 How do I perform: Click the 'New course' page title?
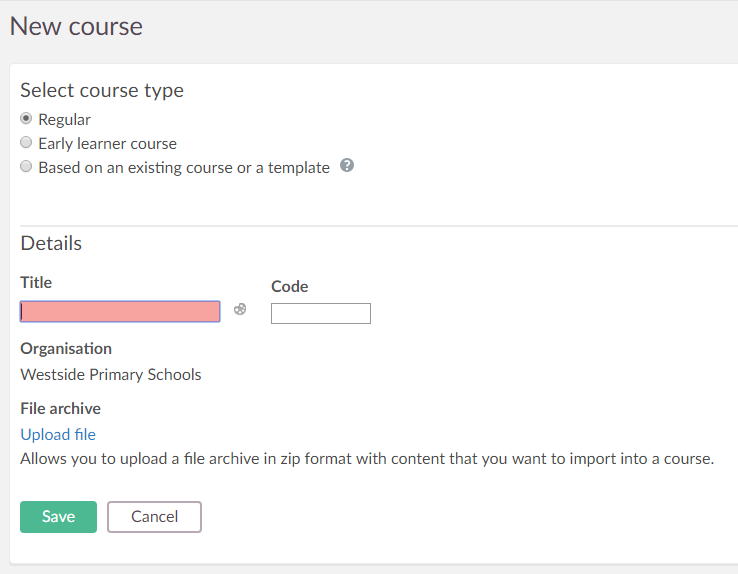coord(76,26)
